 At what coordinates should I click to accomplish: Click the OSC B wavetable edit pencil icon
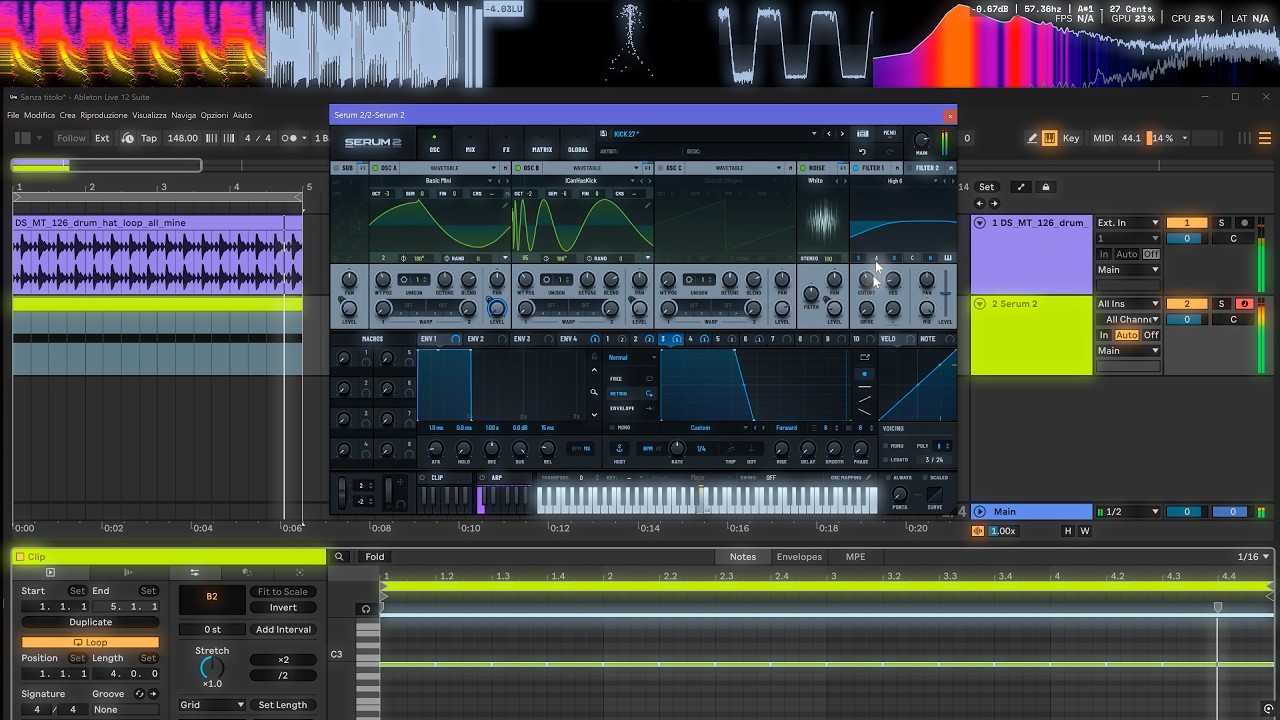click(x=648, y=204)
